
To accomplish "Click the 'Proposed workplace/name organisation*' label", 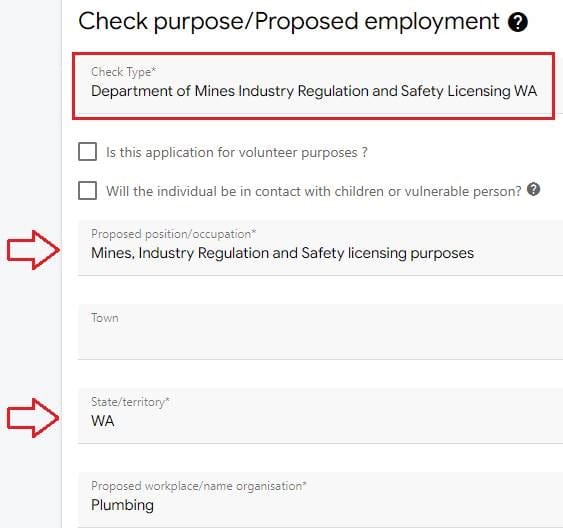I will [199, 486].
